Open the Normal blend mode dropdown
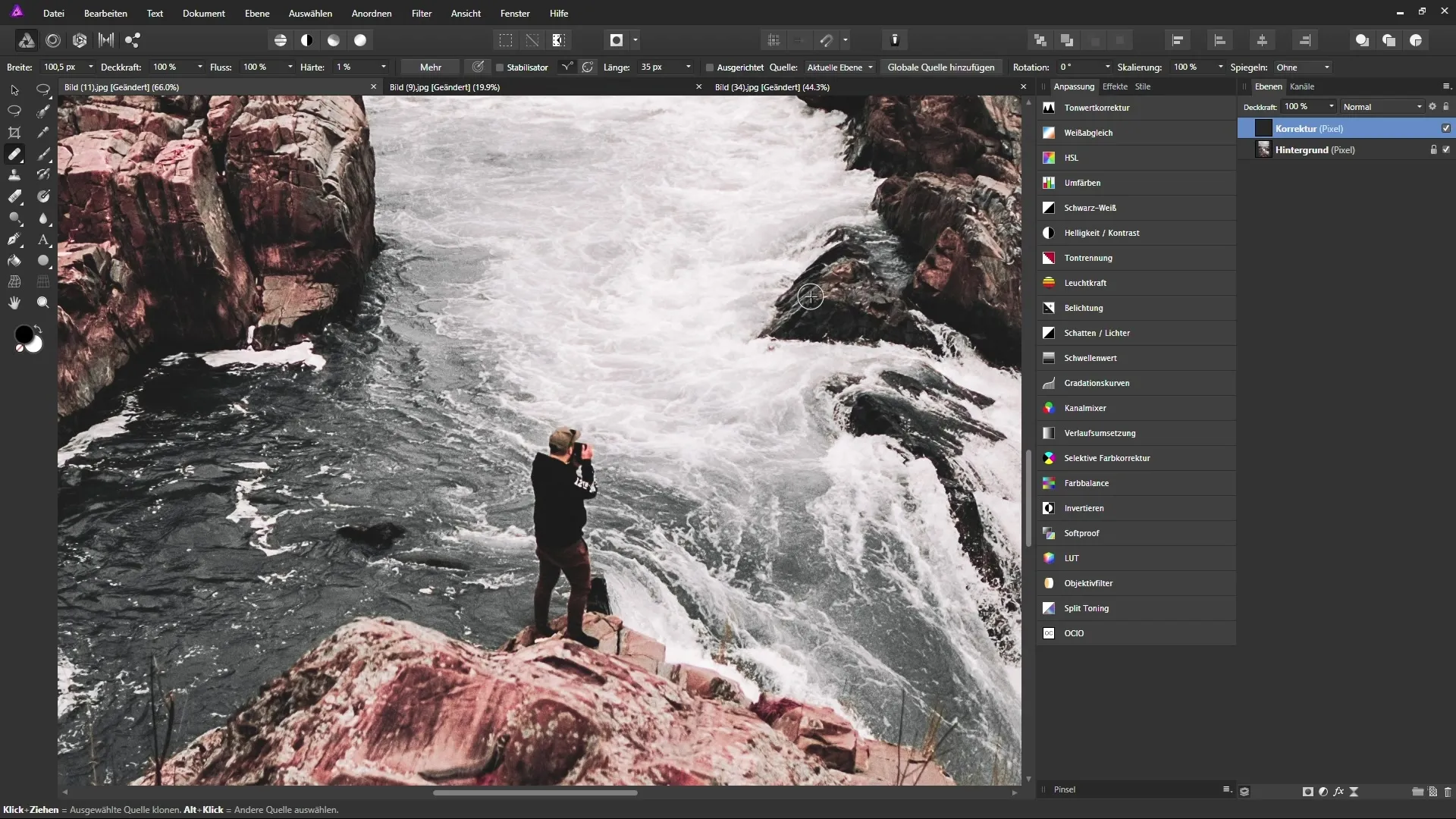Screen dimensions: 1456x819 point(1382,107)
